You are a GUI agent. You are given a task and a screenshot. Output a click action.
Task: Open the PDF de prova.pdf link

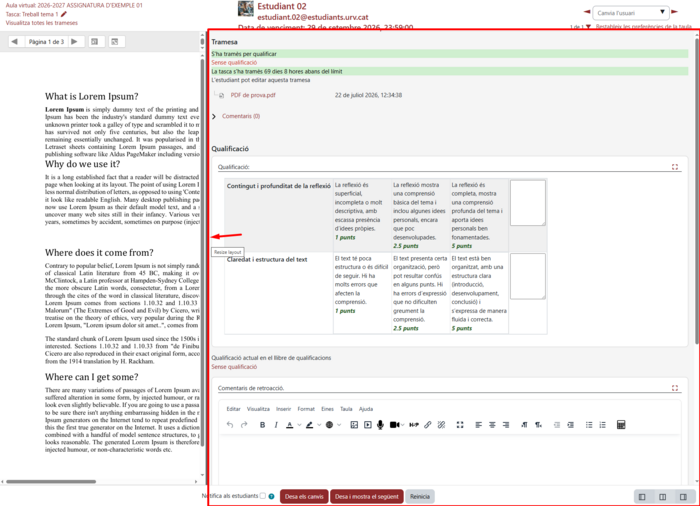[x=253, y=95]
